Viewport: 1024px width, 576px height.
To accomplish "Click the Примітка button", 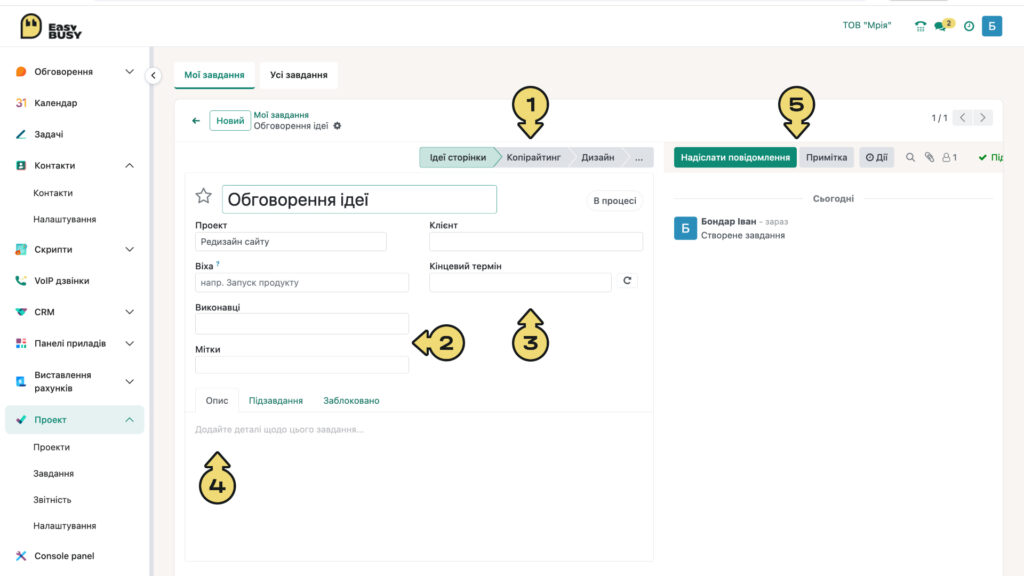I will (x=826, y=157).
